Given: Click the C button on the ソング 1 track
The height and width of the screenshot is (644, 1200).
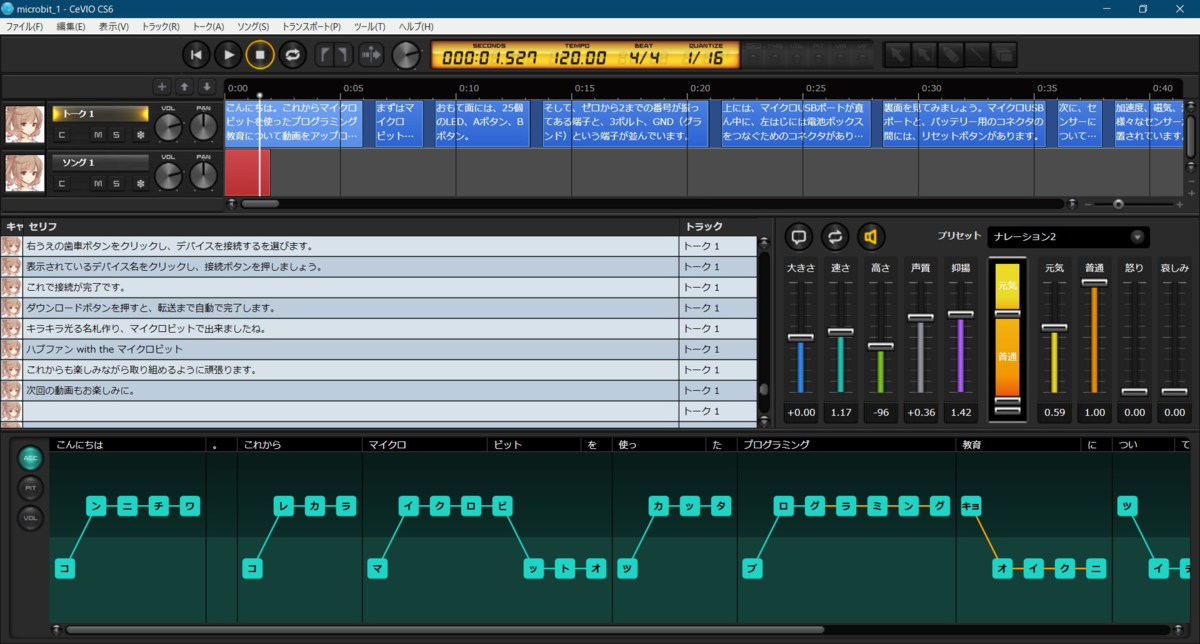Looking at the screenshot, I should click(62, 183).
